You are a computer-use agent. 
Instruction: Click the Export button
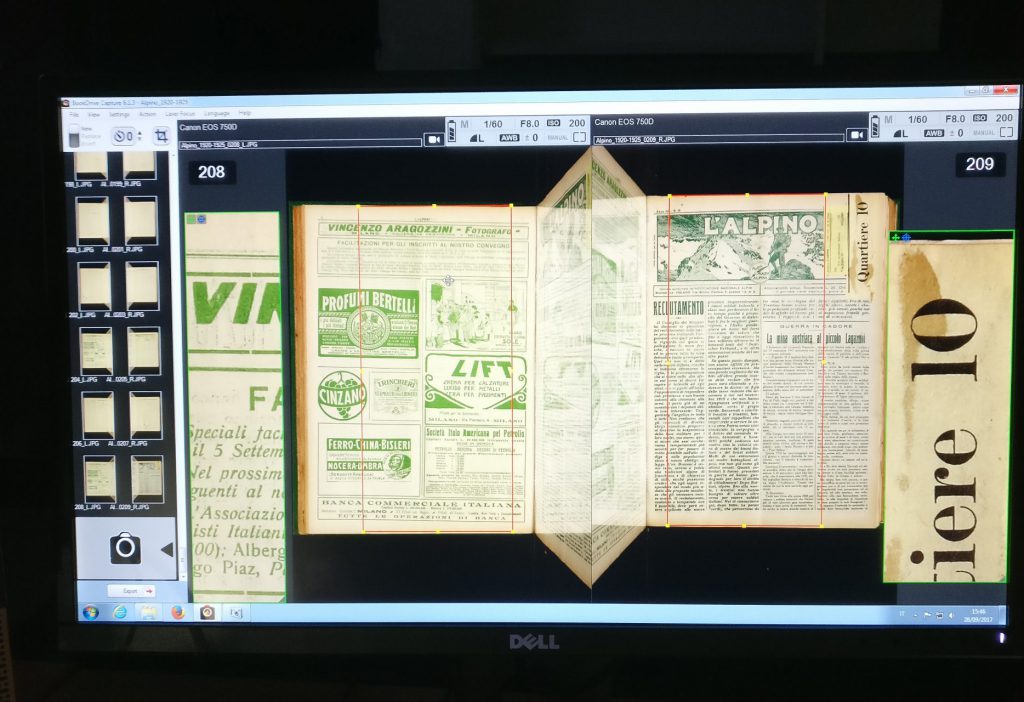131,590
